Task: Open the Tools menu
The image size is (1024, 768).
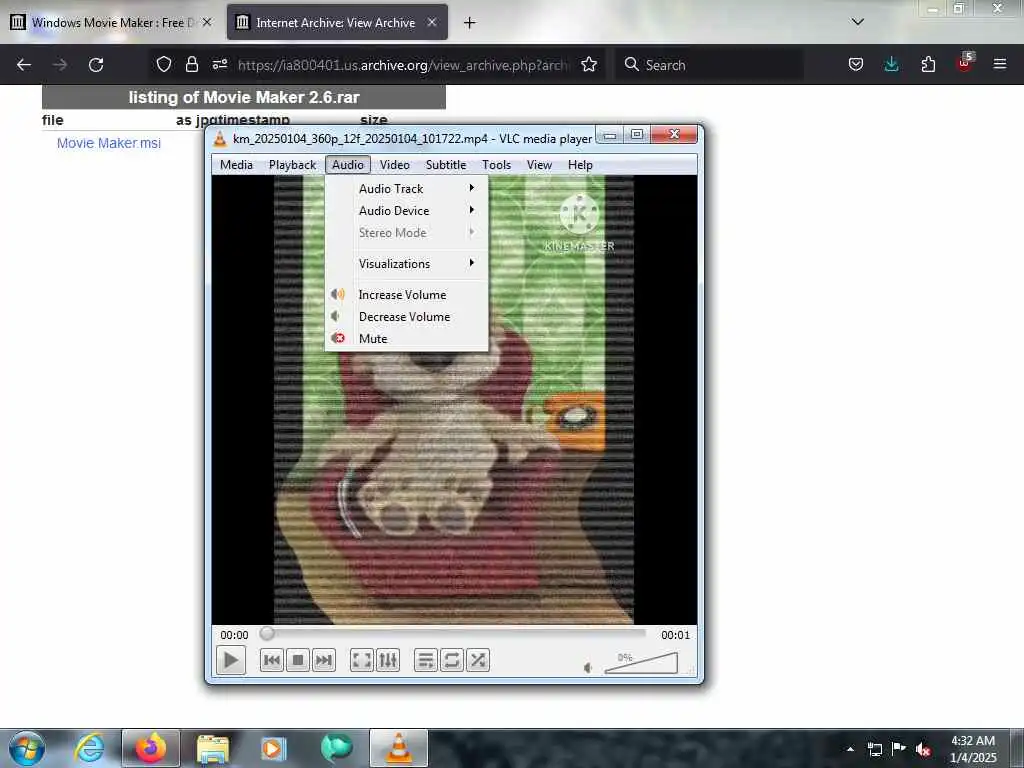Action: click(496, 165)
